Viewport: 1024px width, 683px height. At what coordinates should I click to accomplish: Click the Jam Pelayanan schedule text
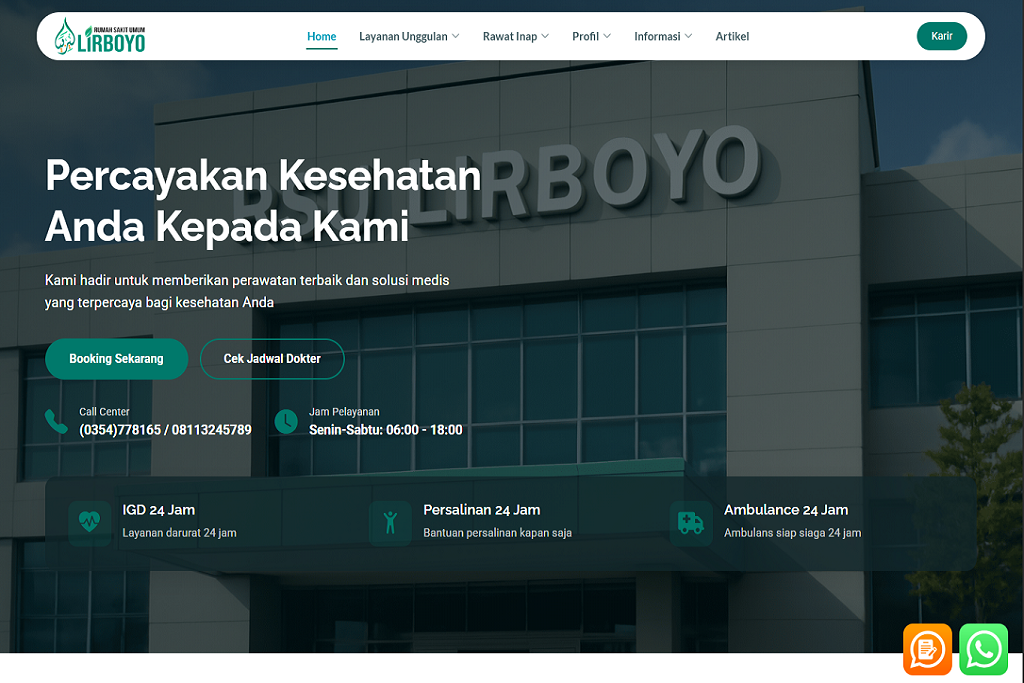(385, 429)
